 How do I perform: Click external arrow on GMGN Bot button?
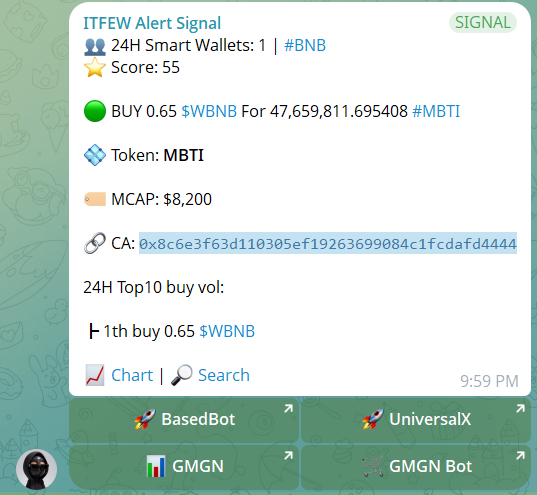(x=520, y=455)
